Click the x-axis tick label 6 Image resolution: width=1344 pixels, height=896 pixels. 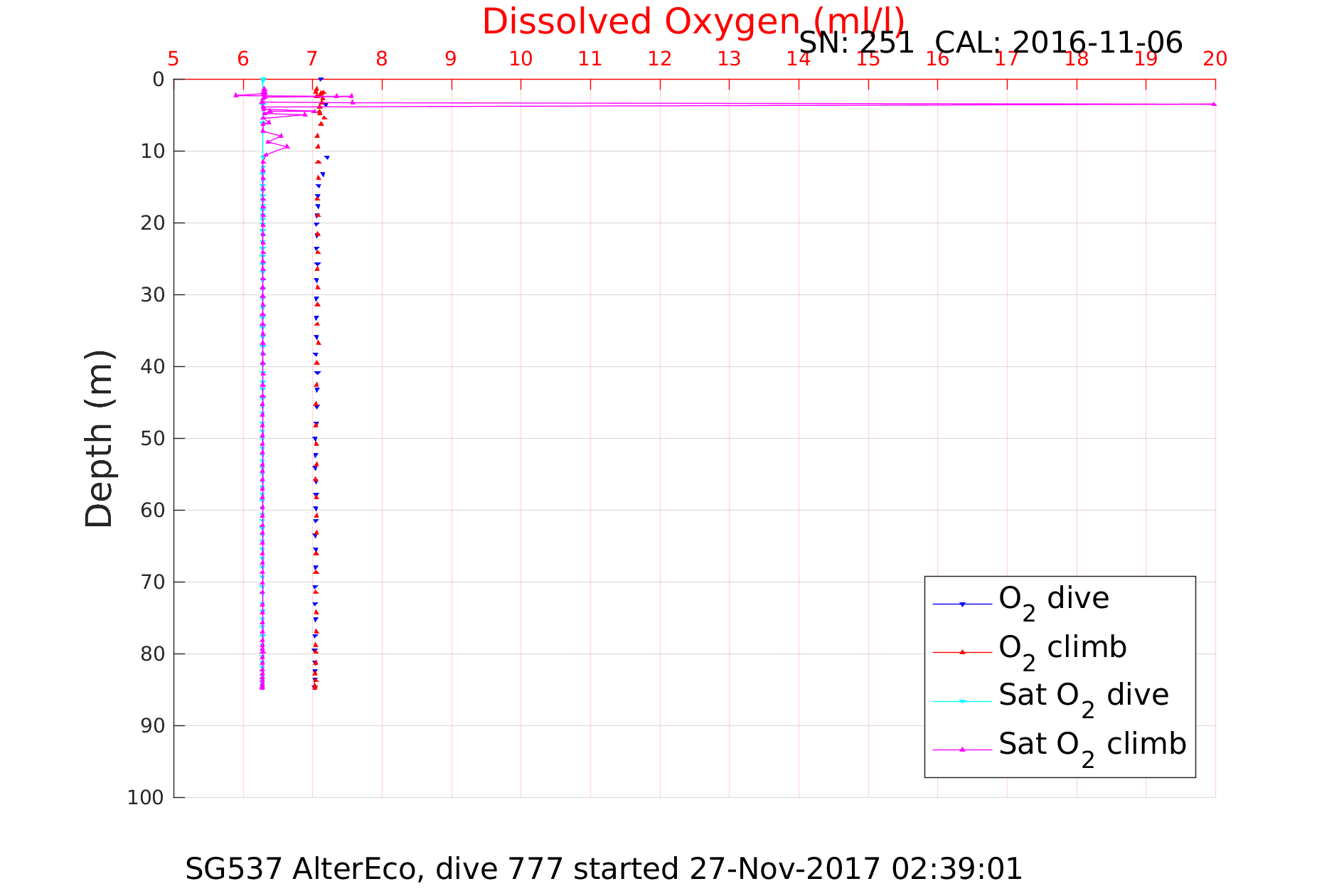[243, 59]
